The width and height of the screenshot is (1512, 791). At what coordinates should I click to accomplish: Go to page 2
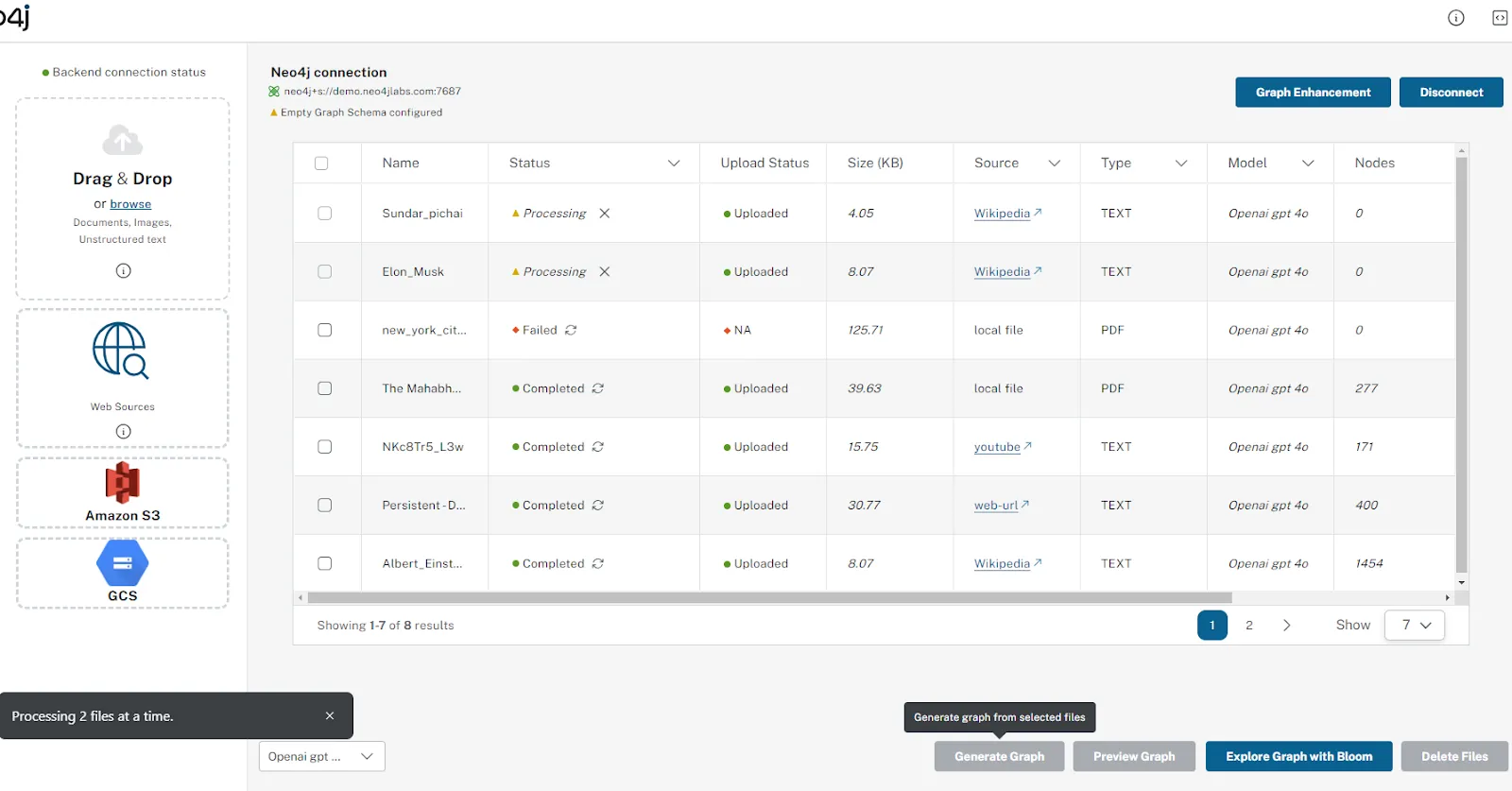1249,625
